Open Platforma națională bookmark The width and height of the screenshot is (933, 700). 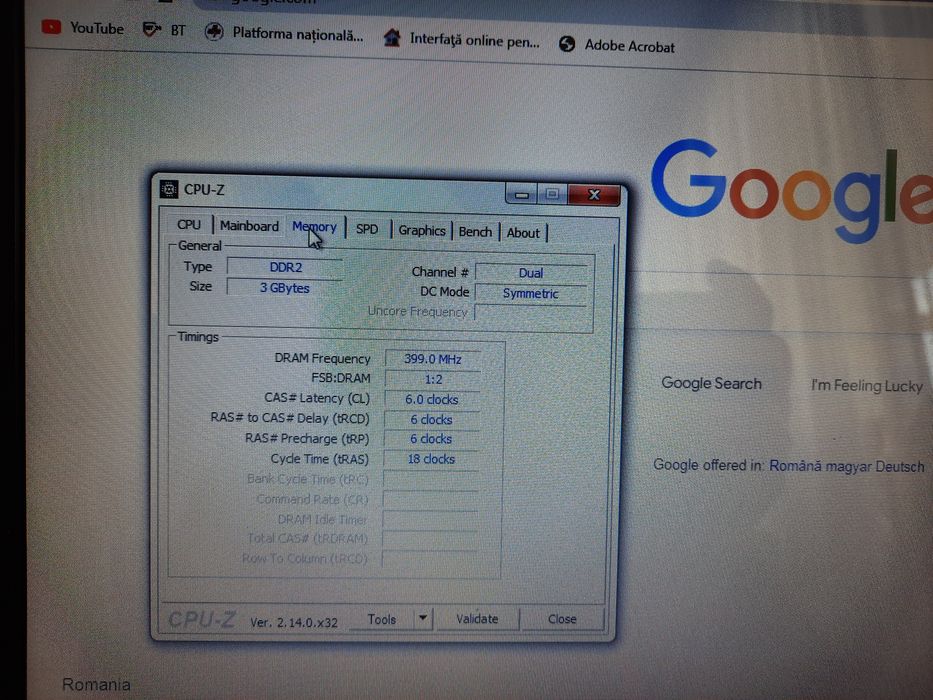[x=284, y=33]
